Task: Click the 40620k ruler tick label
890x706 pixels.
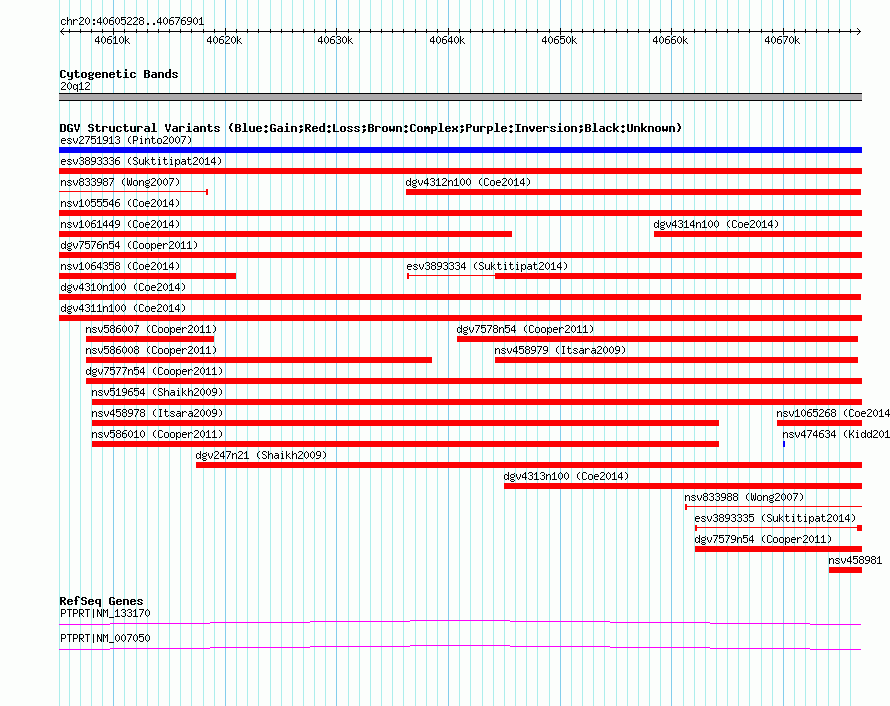Action: pos(224,40)
